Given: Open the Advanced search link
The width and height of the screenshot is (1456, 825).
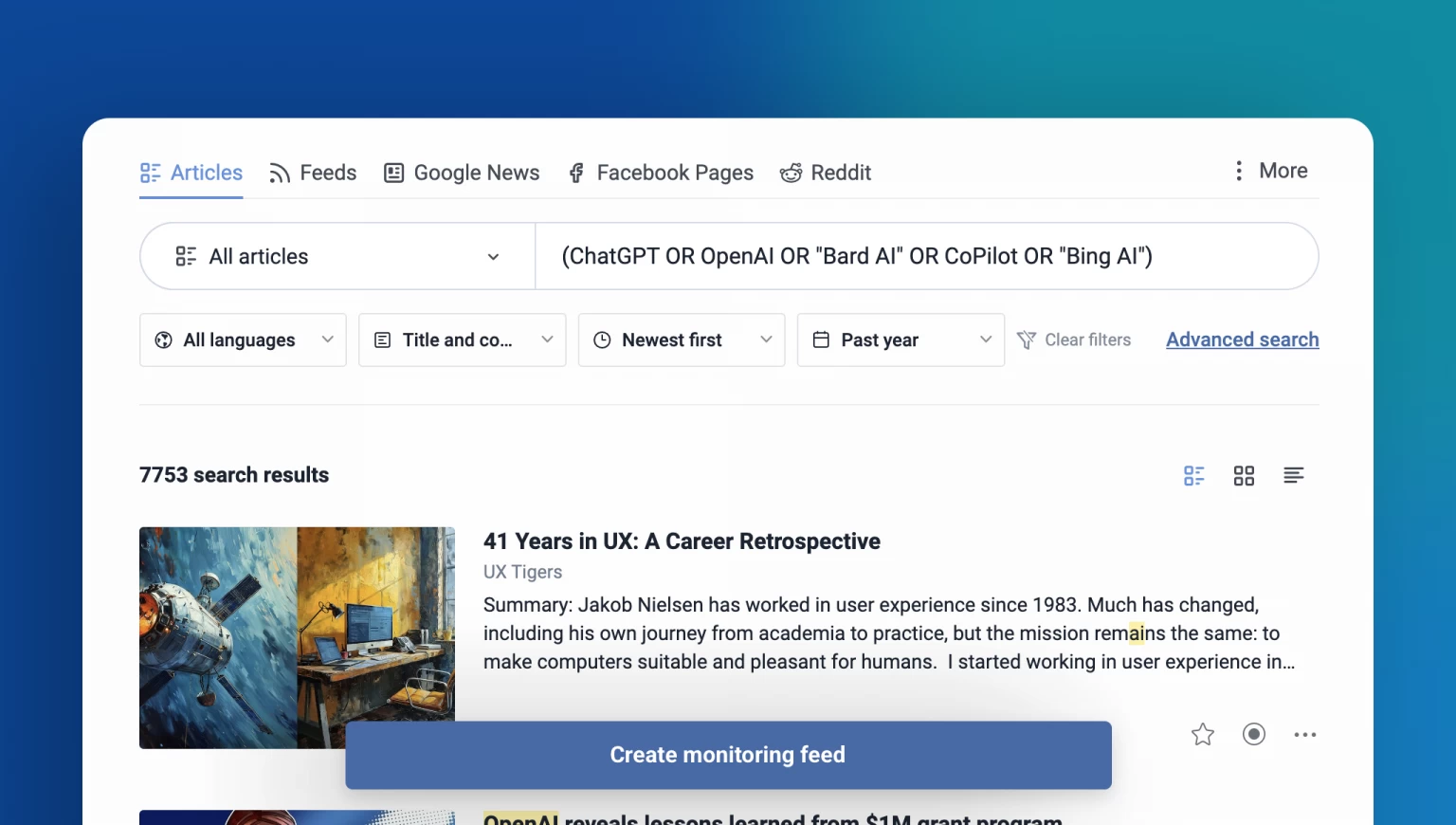Looking at the screenshot, I should [x=1242, y=339].
